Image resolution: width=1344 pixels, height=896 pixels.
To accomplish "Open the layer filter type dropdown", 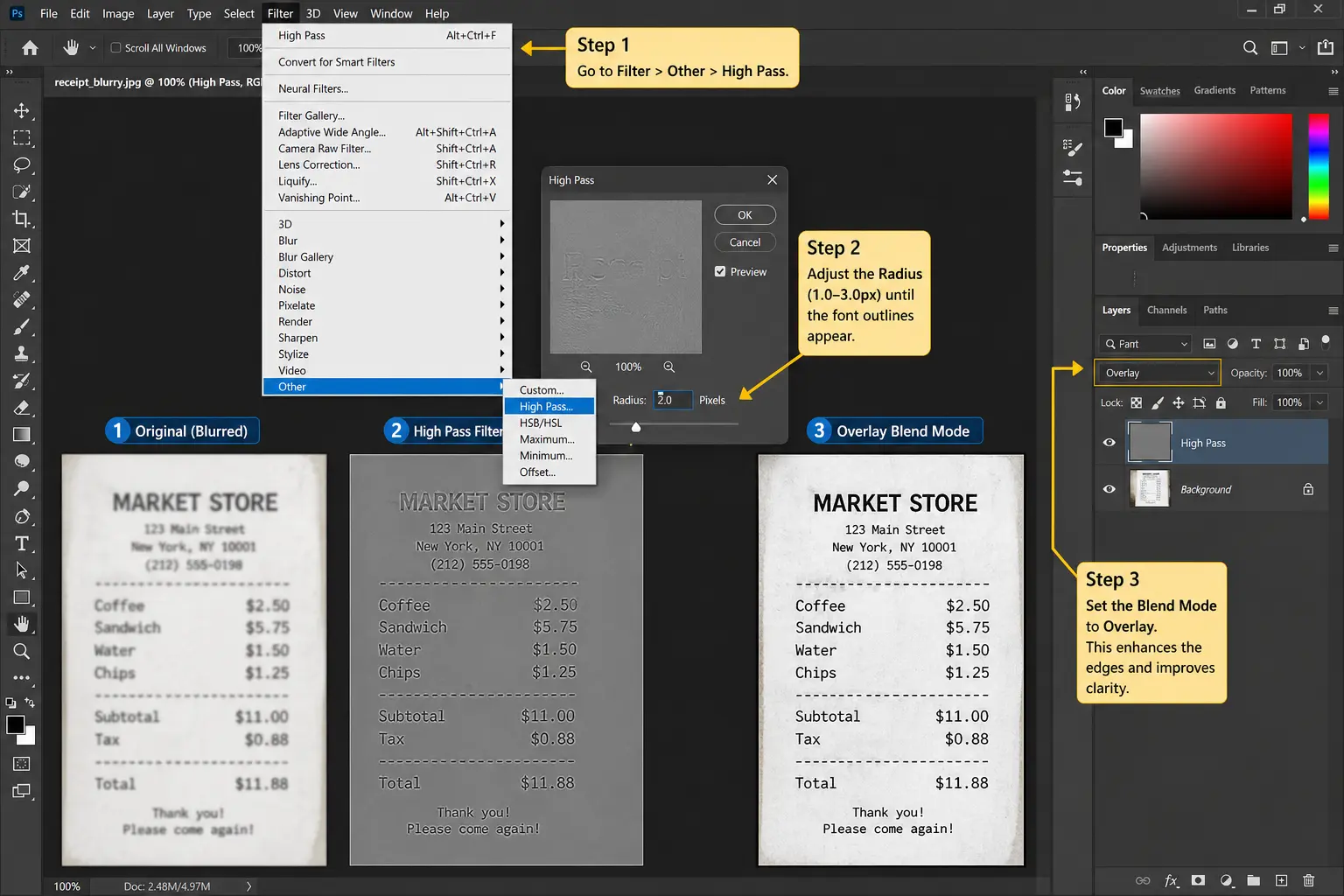I will (x=1146, y=344).
